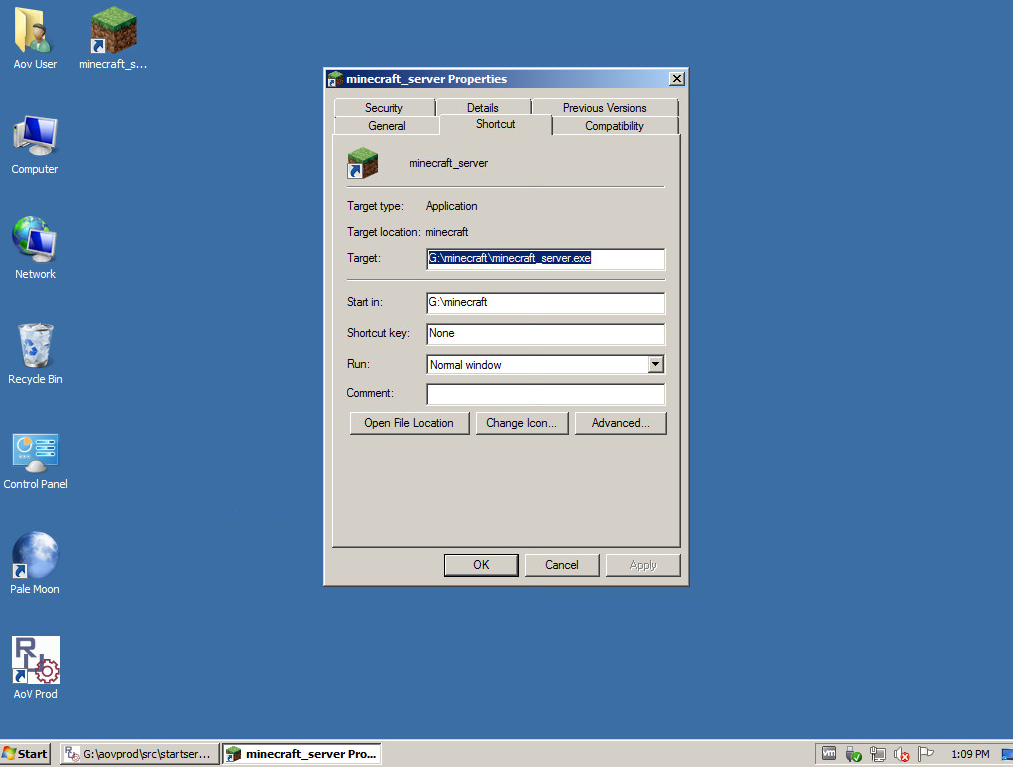Click the muted volume tray icon
The height and width of the screenshot is (767, 1013).
pos(901,754)
